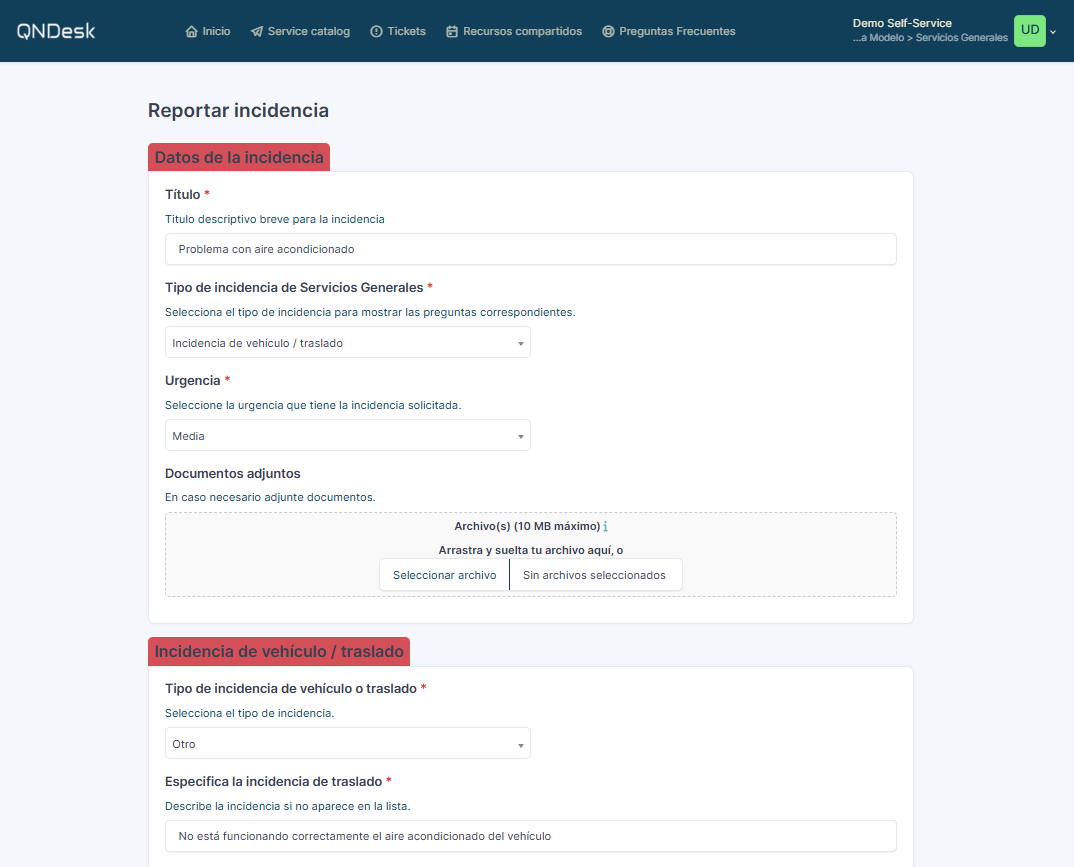This screenshot has height=867, width=1074.
Task: Click the UD user avatar
Action: pyautogui.click(x=1029, y=31)
